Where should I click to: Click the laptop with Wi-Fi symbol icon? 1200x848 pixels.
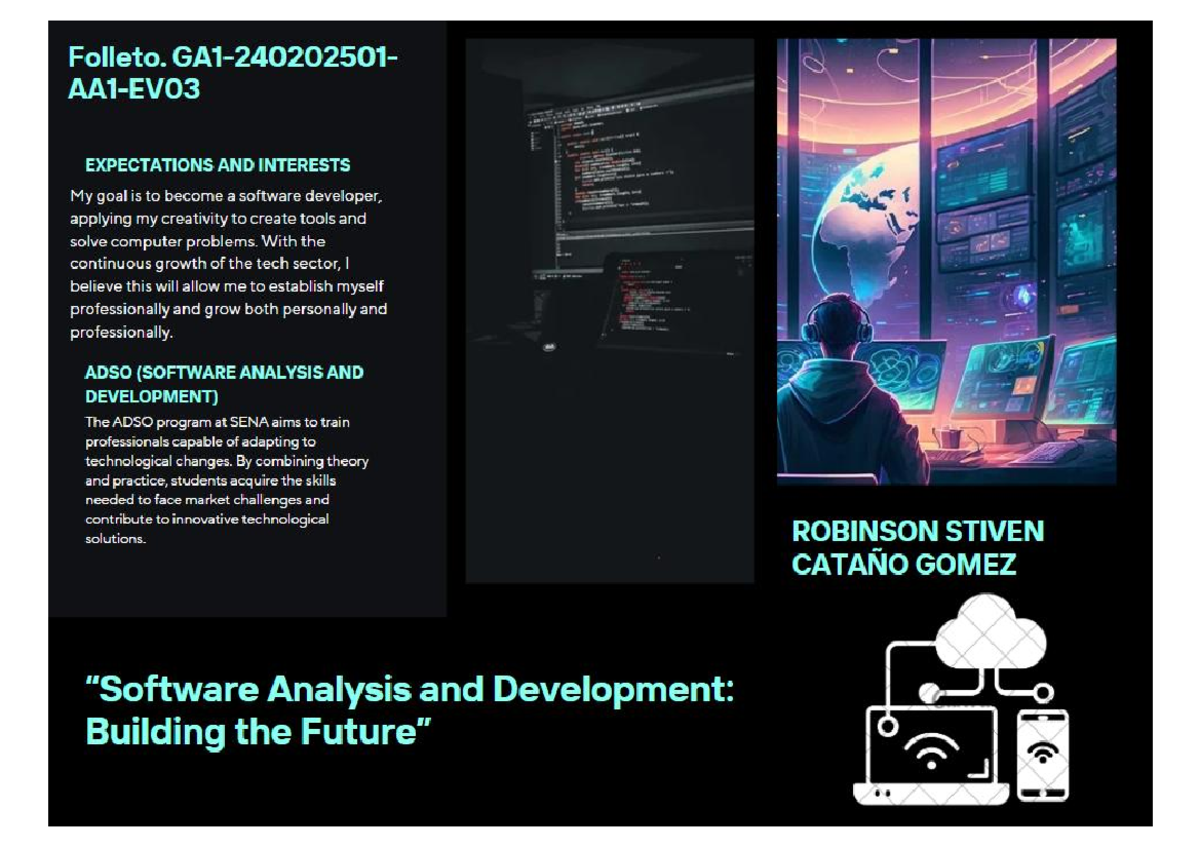tap(931, 753)
